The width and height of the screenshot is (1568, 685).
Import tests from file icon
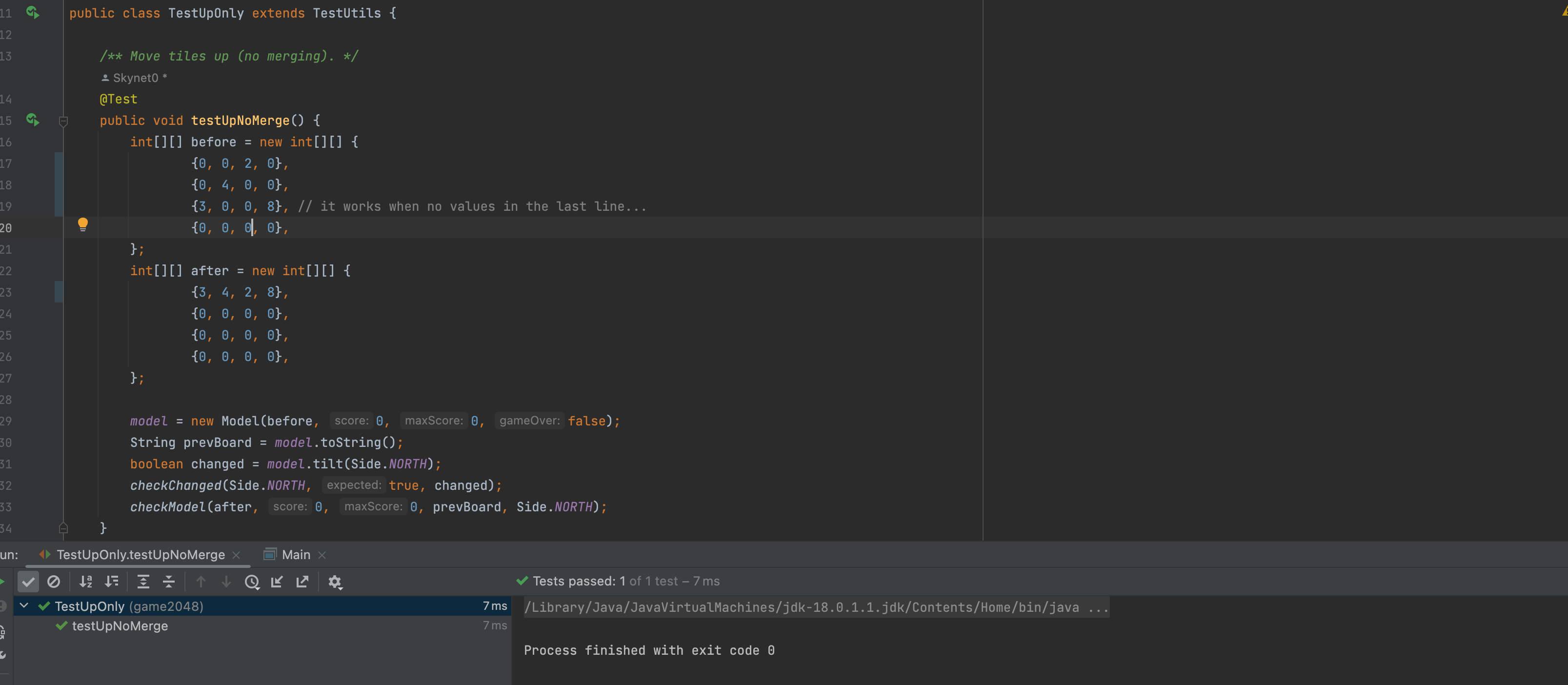click(x=277, y=582)
